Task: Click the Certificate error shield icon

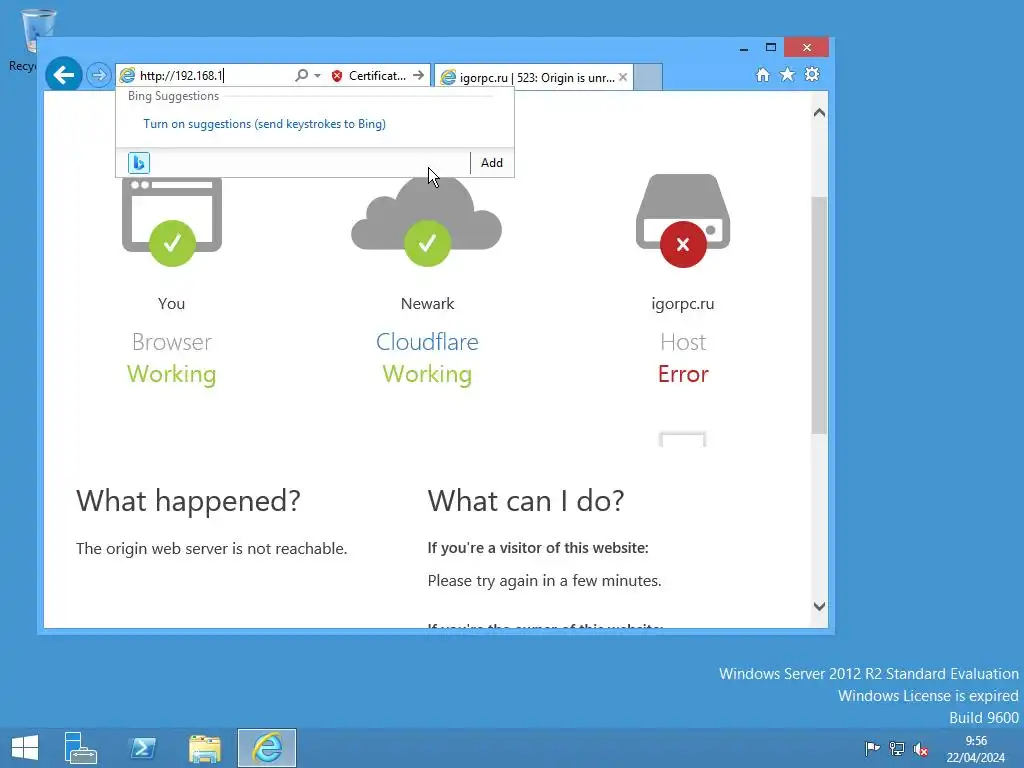Action: tap(337, 76)
